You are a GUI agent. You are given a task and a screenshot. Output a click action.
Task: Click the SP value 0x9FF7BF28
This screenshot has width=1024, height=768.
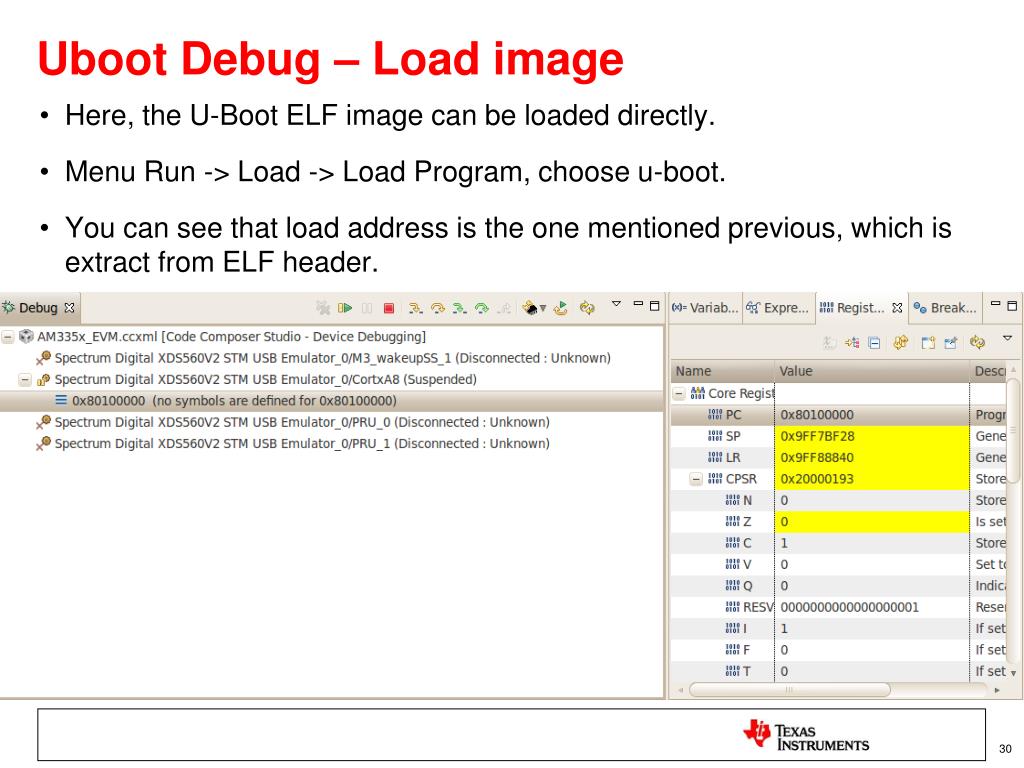872,436
